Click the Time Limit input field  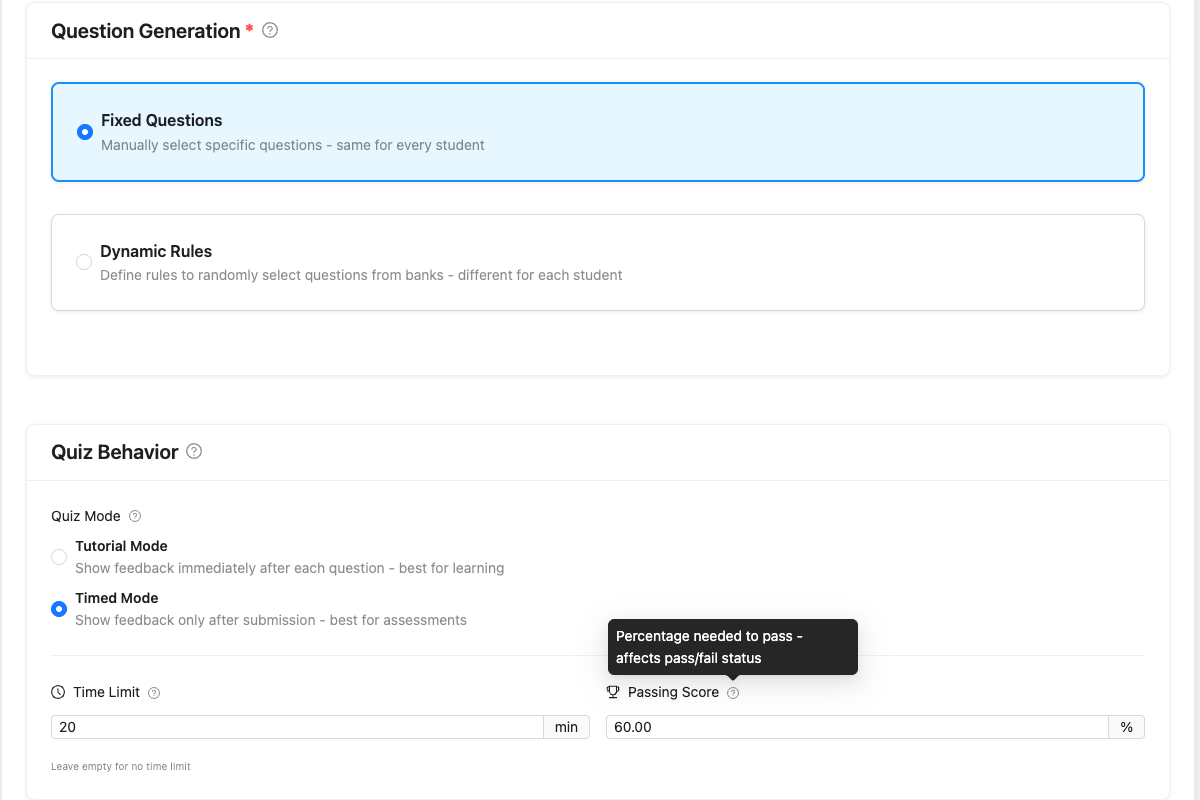(296, 727)
